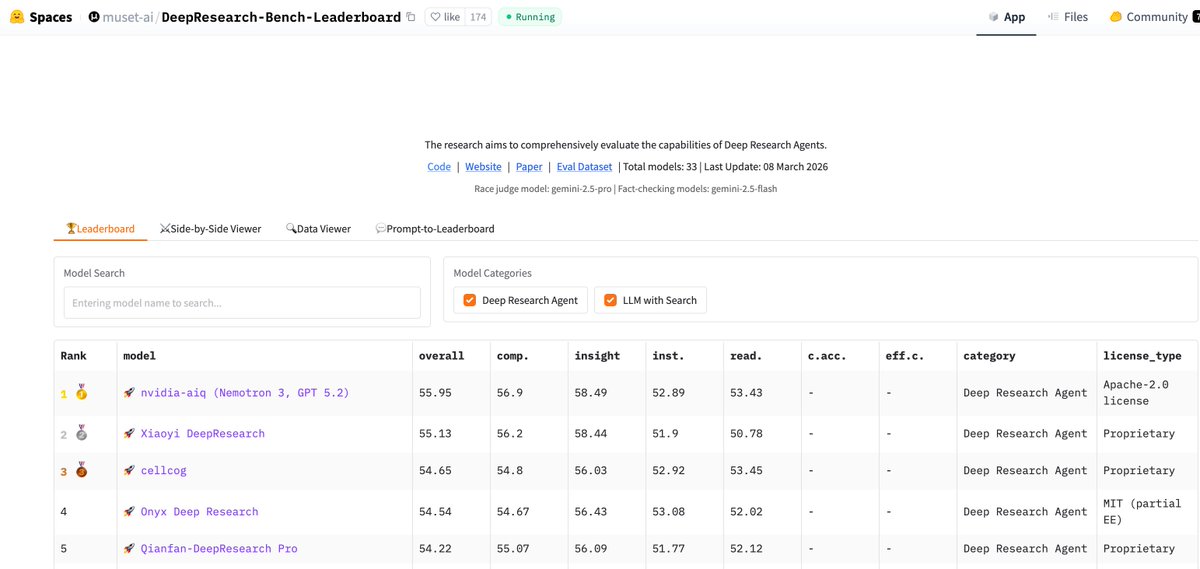Select overall score 55.95
The image size is (1200, 569).
click(435, 393)
